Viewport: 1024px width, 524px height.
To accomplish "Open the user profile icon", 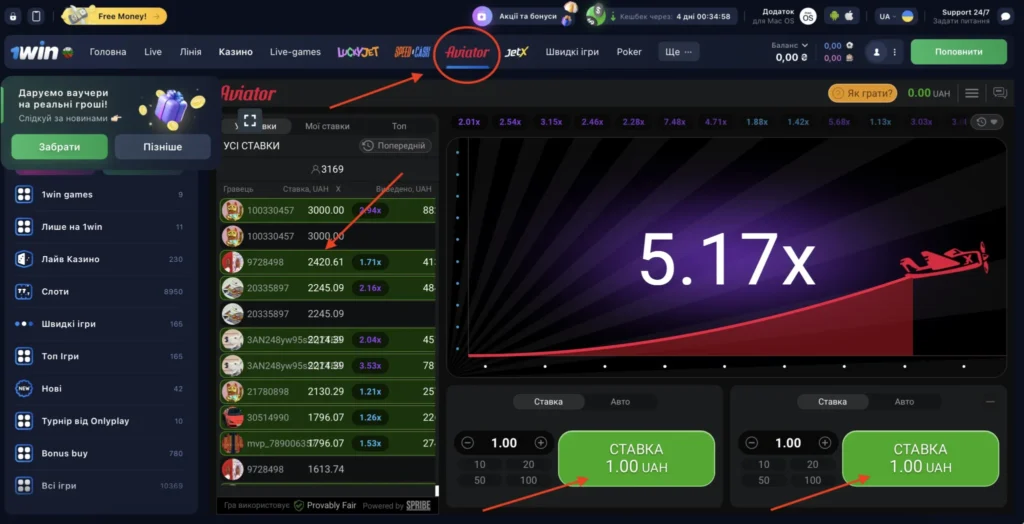I will point(878,51).
